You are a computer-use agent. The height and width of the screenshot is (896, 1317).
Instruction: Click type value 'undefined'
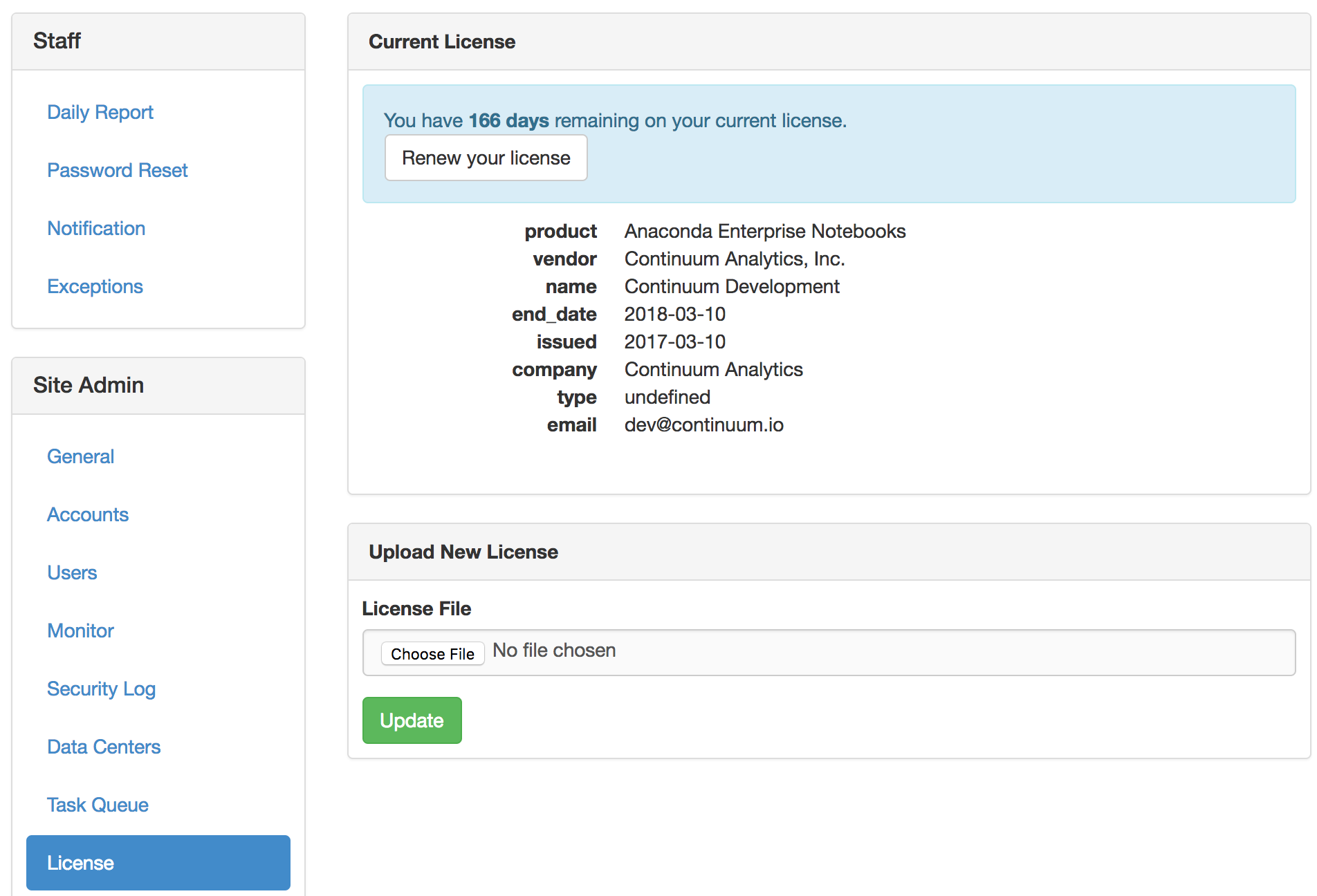tap(667, 397)
